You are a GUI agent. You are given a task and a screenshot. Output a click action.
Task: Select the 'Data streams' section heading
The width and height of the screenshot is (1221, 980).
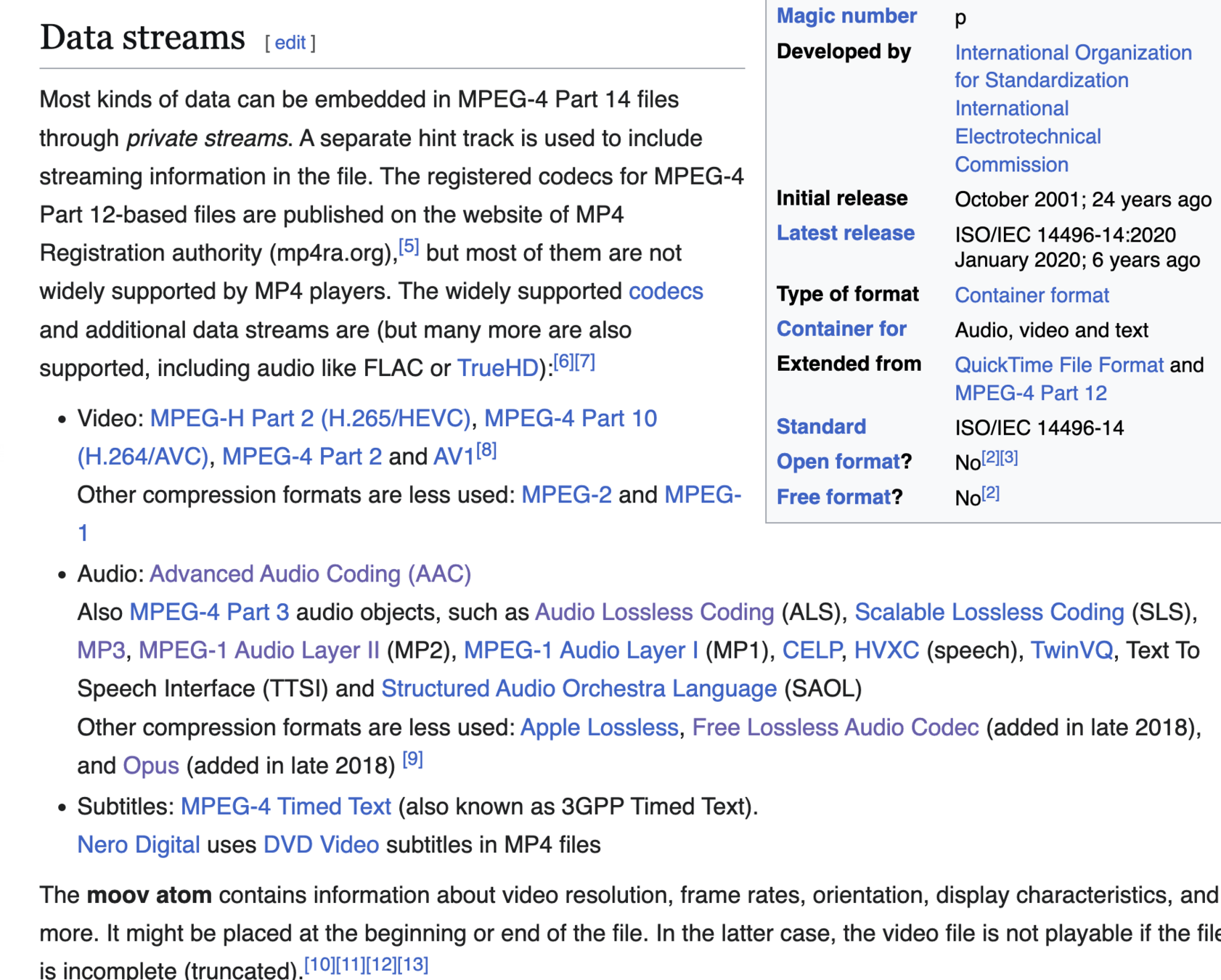[x=142, y=38]
